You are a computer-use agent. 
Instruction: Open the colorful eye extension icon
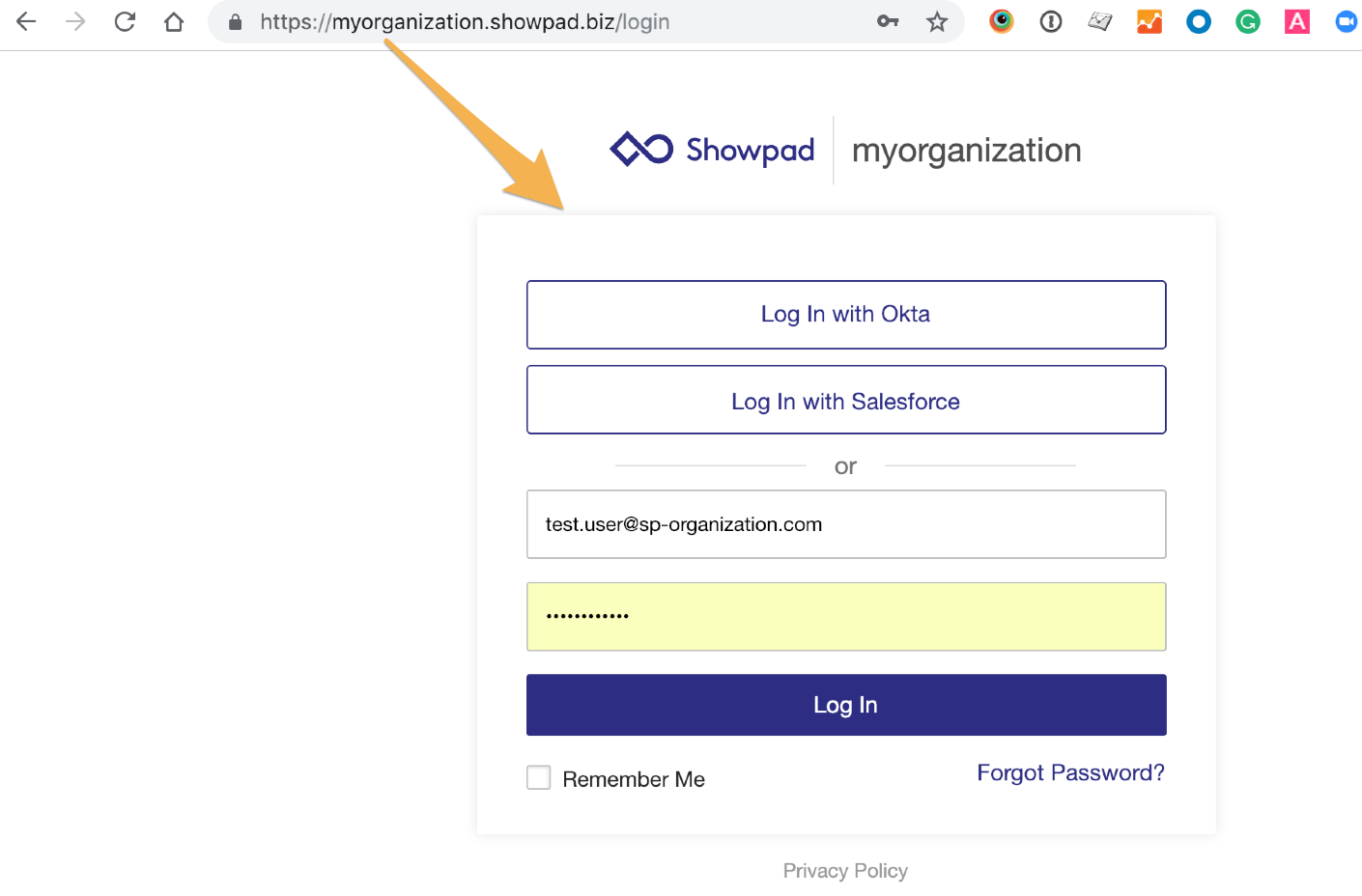point(1002,21)
